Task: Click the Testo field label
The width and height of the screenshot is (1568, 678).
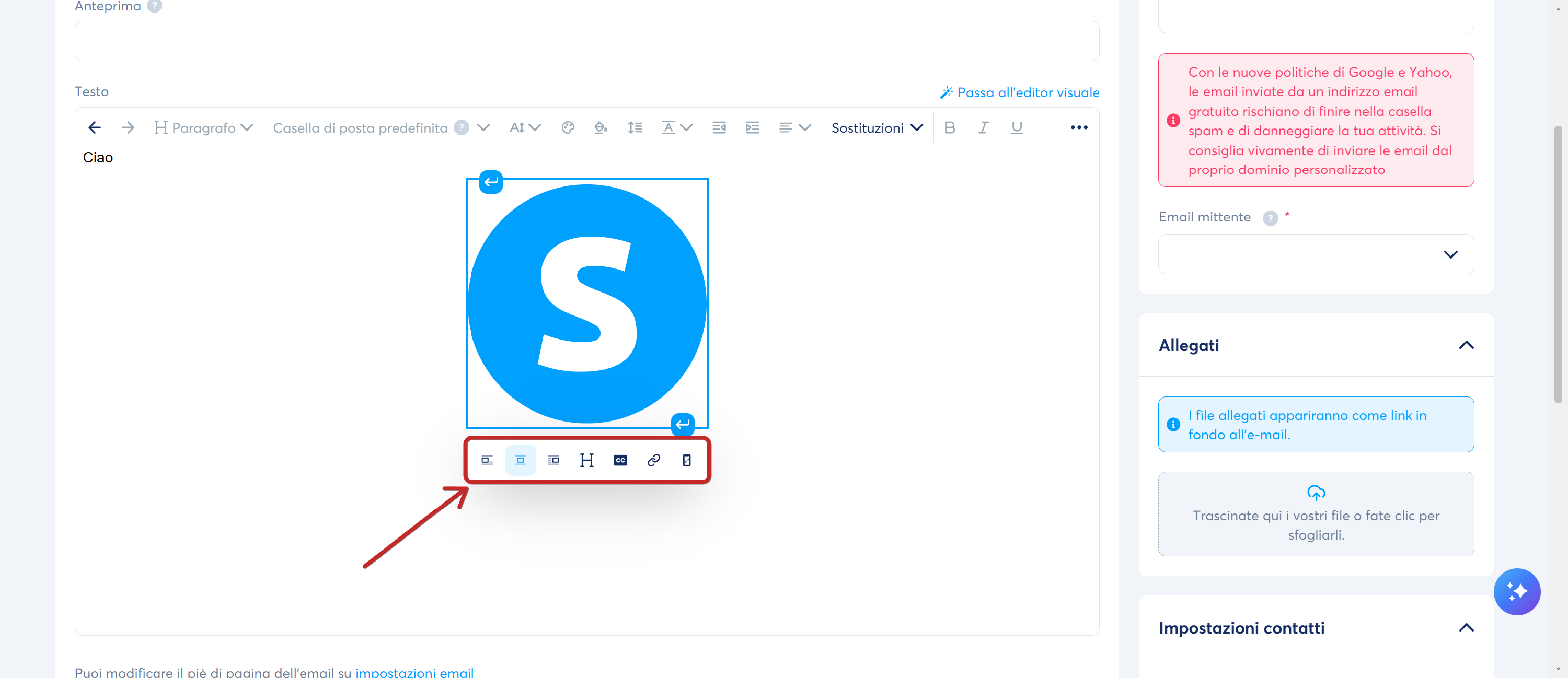Action: tap(92, 92)
